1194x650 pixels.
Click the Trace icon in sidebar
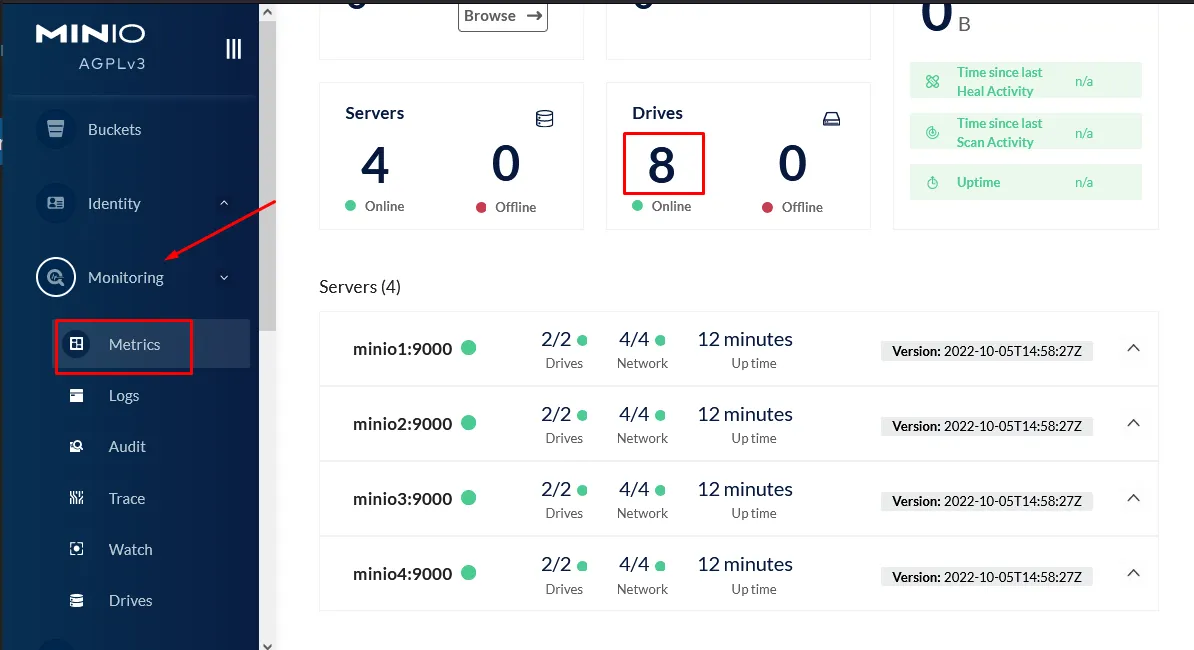(x=76, y=498)
